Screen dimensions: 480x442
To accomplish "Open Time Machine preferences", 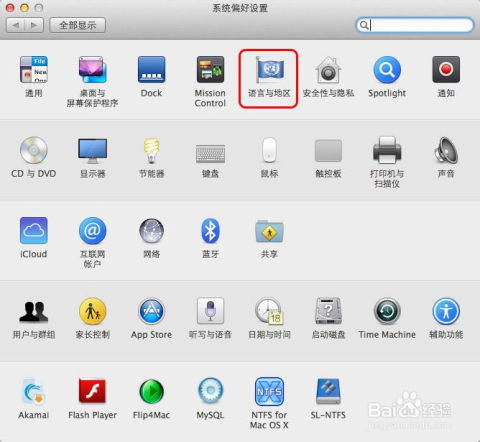I will pos(387,318).
